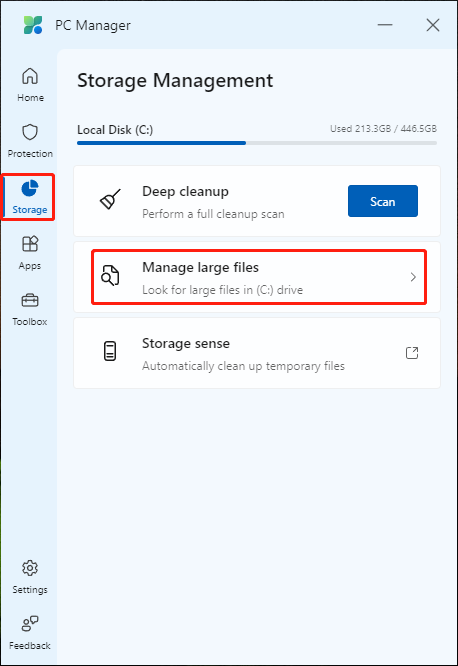The image size is (458, 666).
Task: Click the Storage sense device icon
Action: (110, 351)
